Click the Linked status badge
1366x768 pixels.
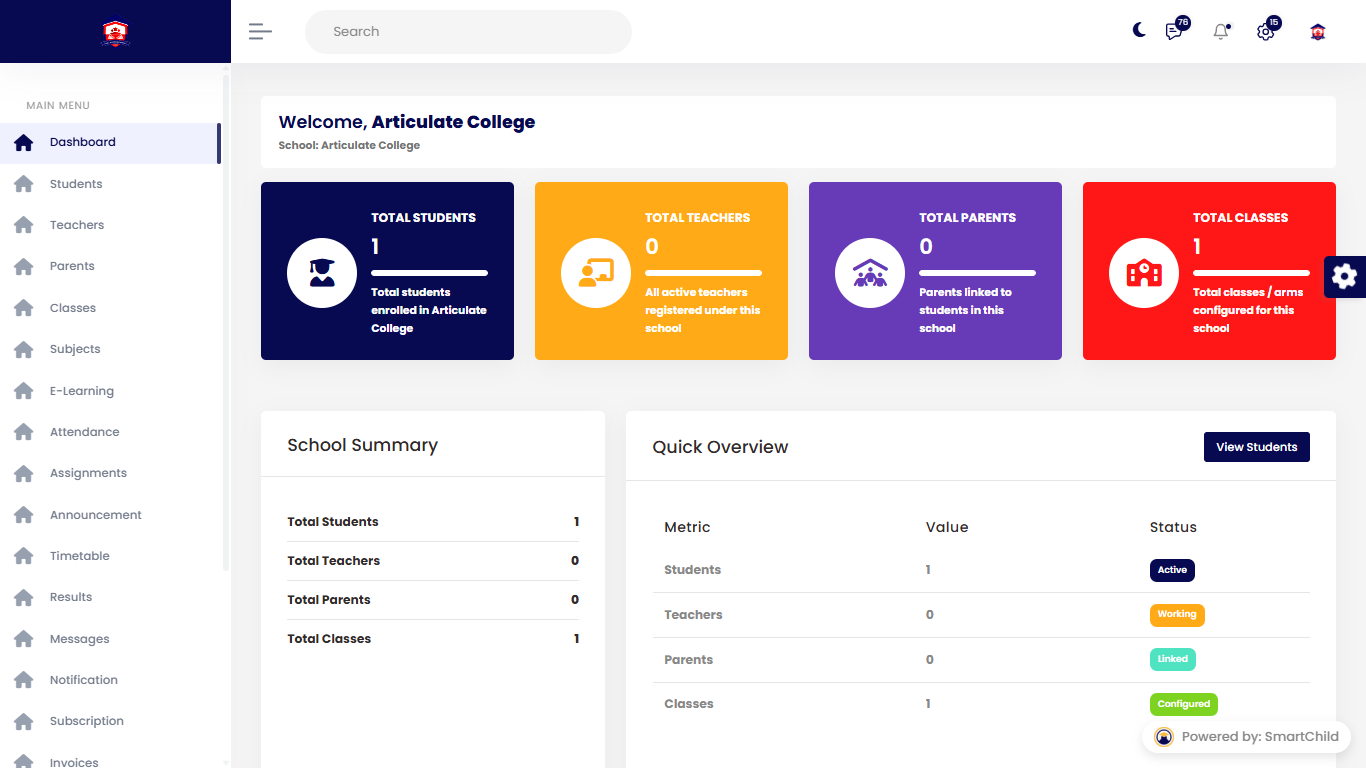click(x=1173, y=659)
